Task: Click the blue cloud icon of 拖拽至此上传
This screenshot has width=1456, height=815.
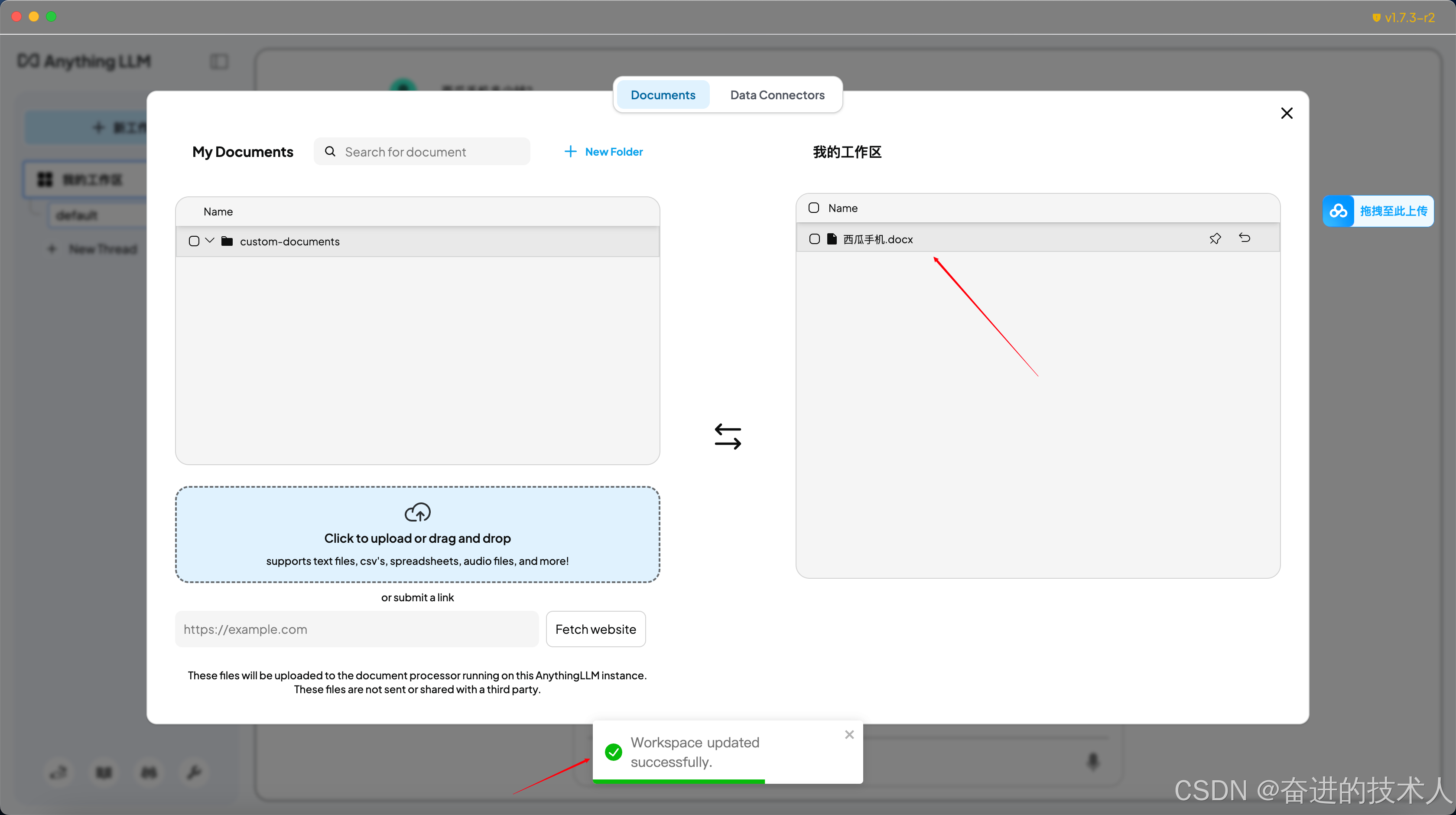Action: 1338,211
